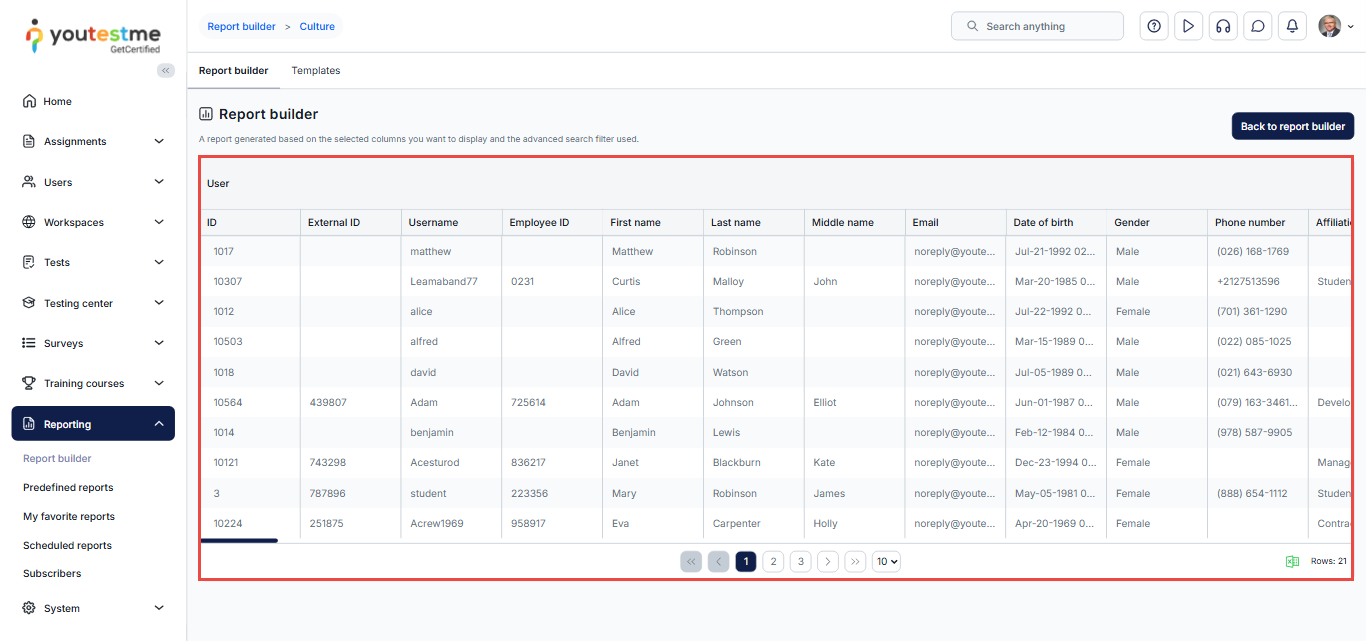
Task: Switch to the Templates tab
Action: click(x=316, y=71)
